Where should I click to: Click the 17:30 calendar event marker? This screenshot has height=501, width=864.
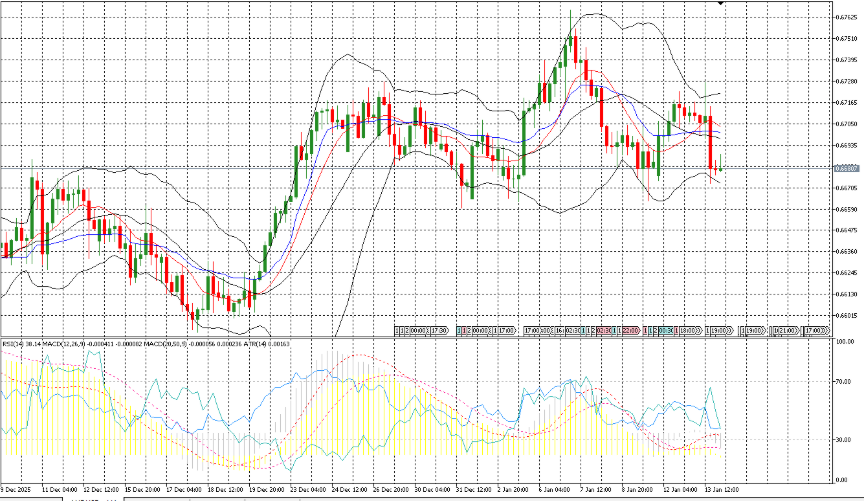point(438,328)
